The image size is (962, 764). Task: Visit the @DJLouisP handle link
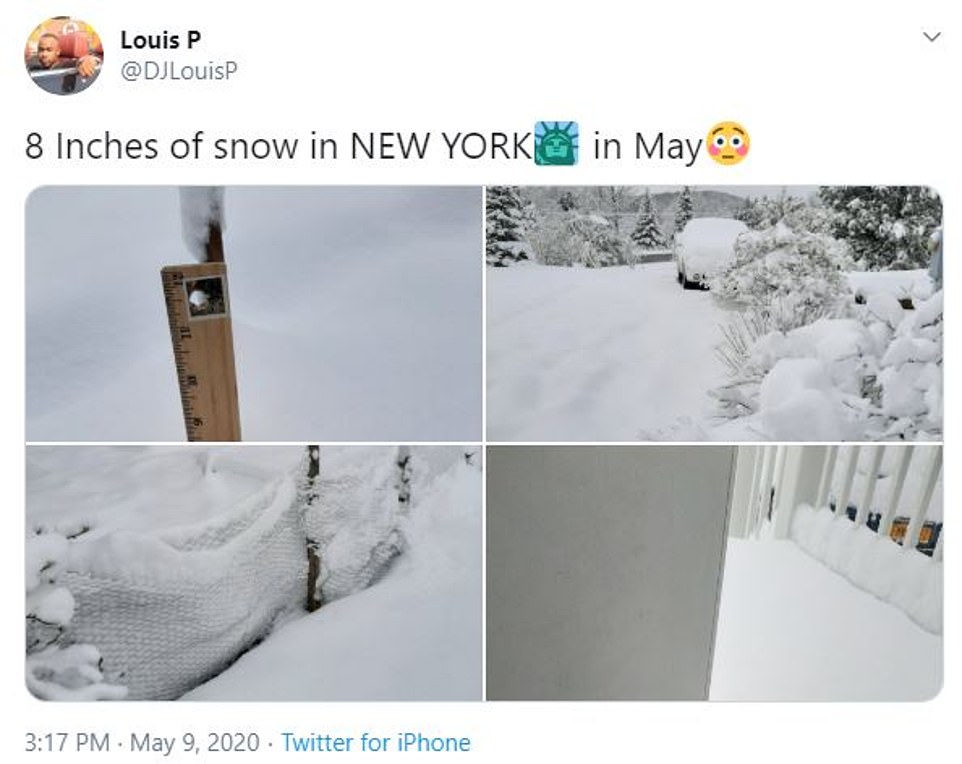(x=178, y=70)
